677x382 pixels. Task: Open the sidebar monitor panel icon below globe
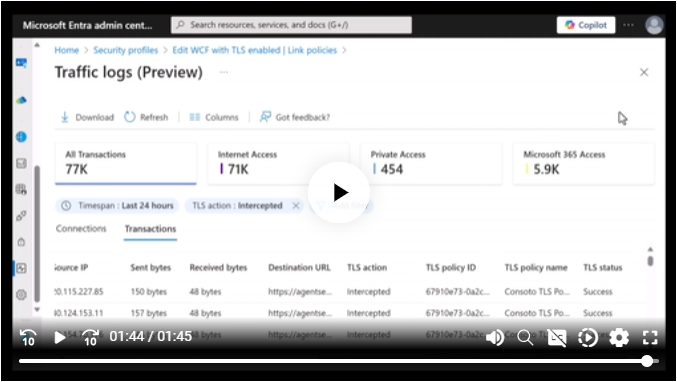(21, 163)
